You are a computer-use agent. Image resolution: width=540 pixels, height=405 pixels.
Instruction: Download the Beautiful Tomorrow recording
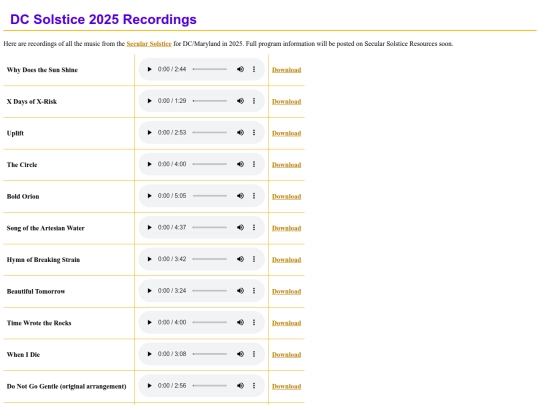point(287,291)
